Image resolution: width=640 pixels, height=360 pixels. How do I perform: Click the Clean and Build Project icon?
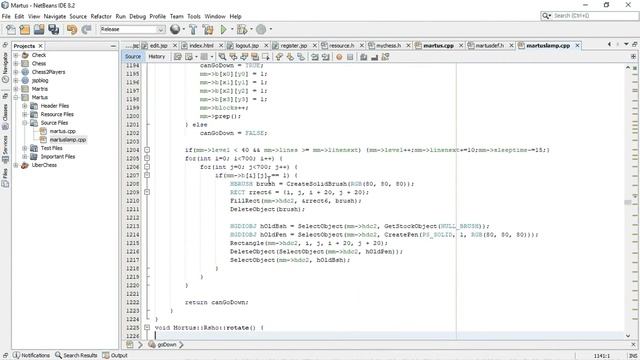[208, 29]
